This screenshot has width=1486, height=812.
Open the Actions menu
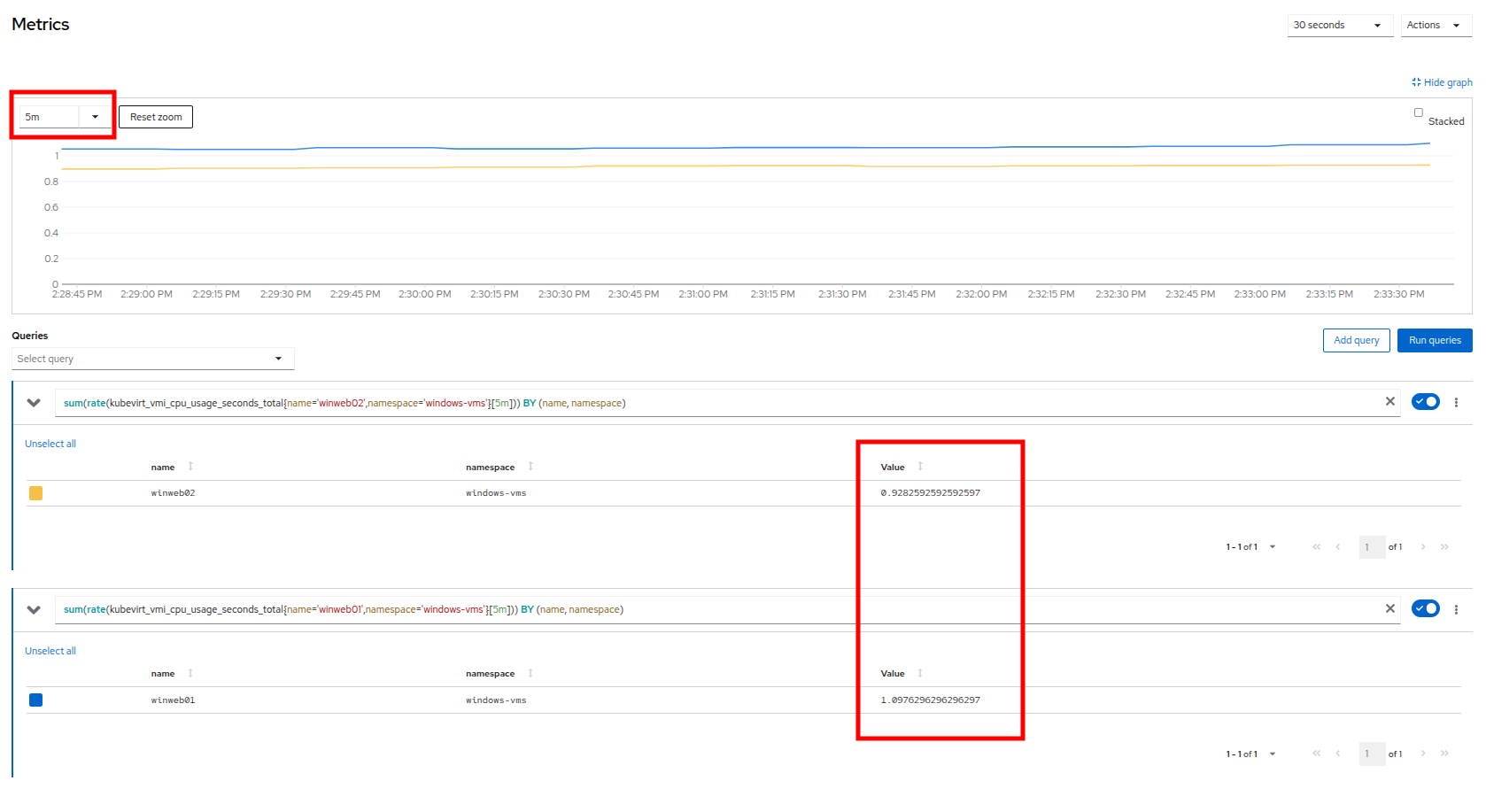[1433, 25]
